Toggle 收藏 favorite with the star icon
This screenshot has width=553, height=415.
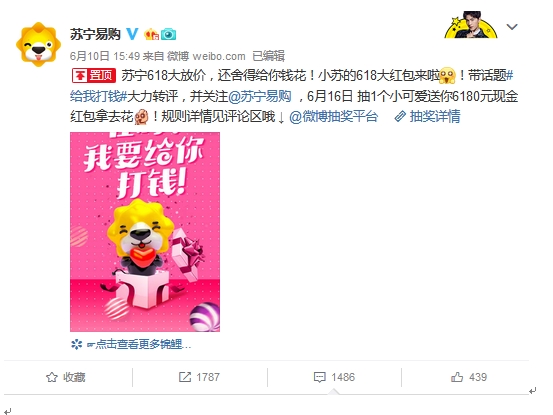point(66,377)
